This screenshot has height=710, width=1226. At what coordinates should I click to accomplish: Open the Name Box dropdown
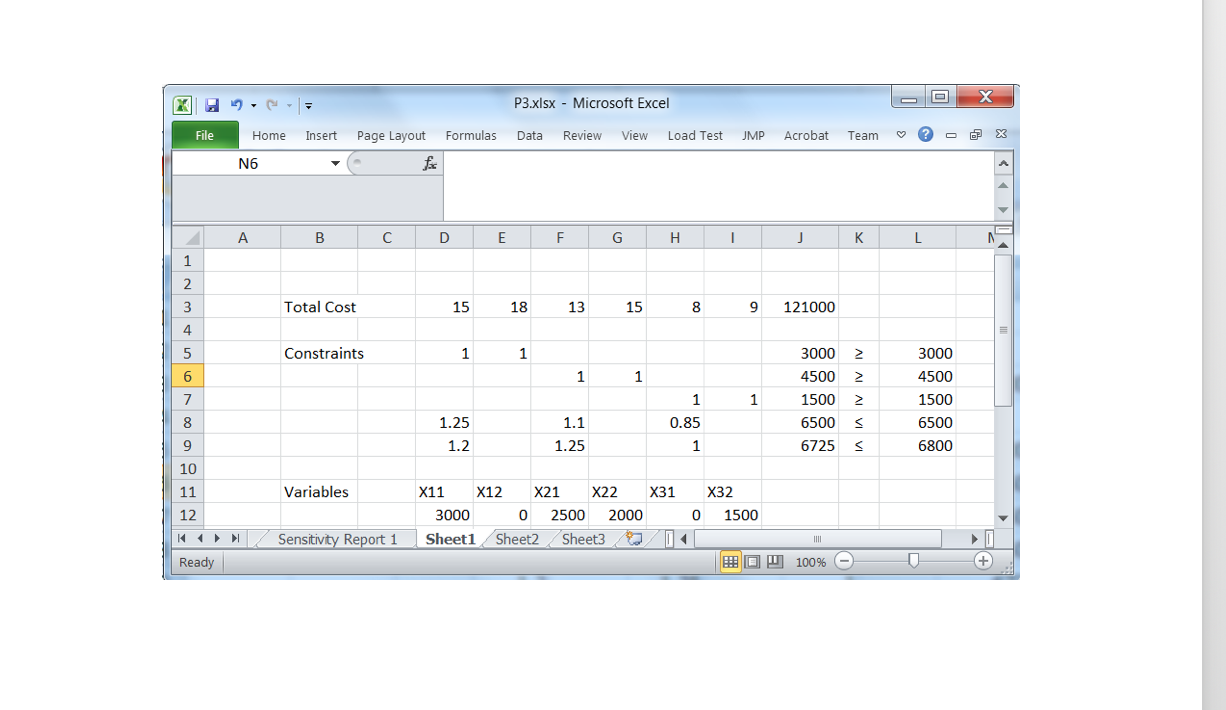333,162
